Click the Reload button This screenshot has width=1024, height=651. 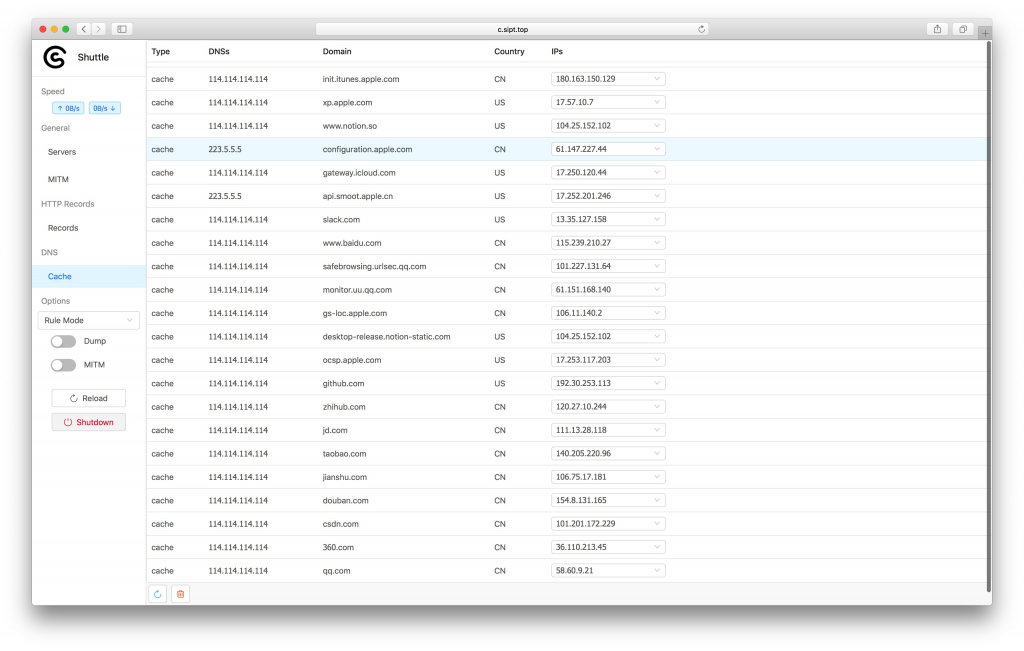[x=89, y=398]
